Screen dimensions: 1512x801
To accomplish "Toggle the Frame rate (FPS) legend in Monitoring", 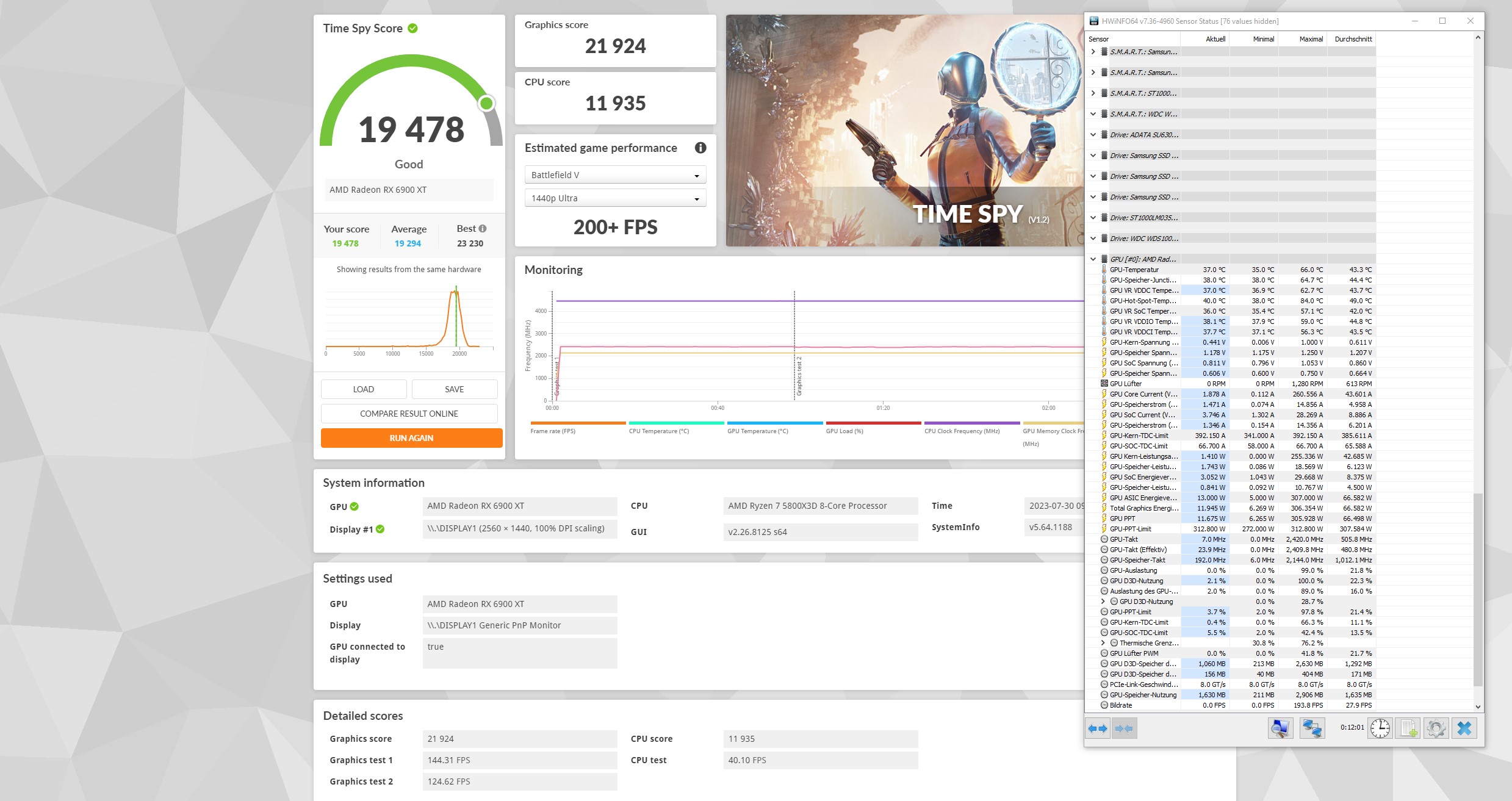I will tap(577, 428).
